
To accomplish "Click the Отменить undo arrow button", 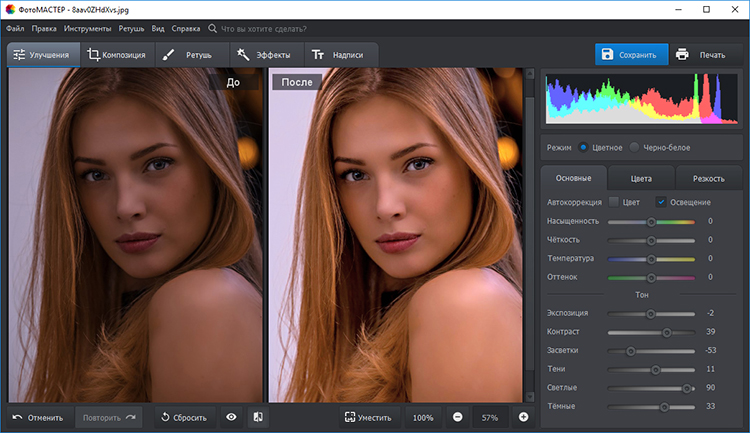I will pyautogui.click(x=38, y=417).
